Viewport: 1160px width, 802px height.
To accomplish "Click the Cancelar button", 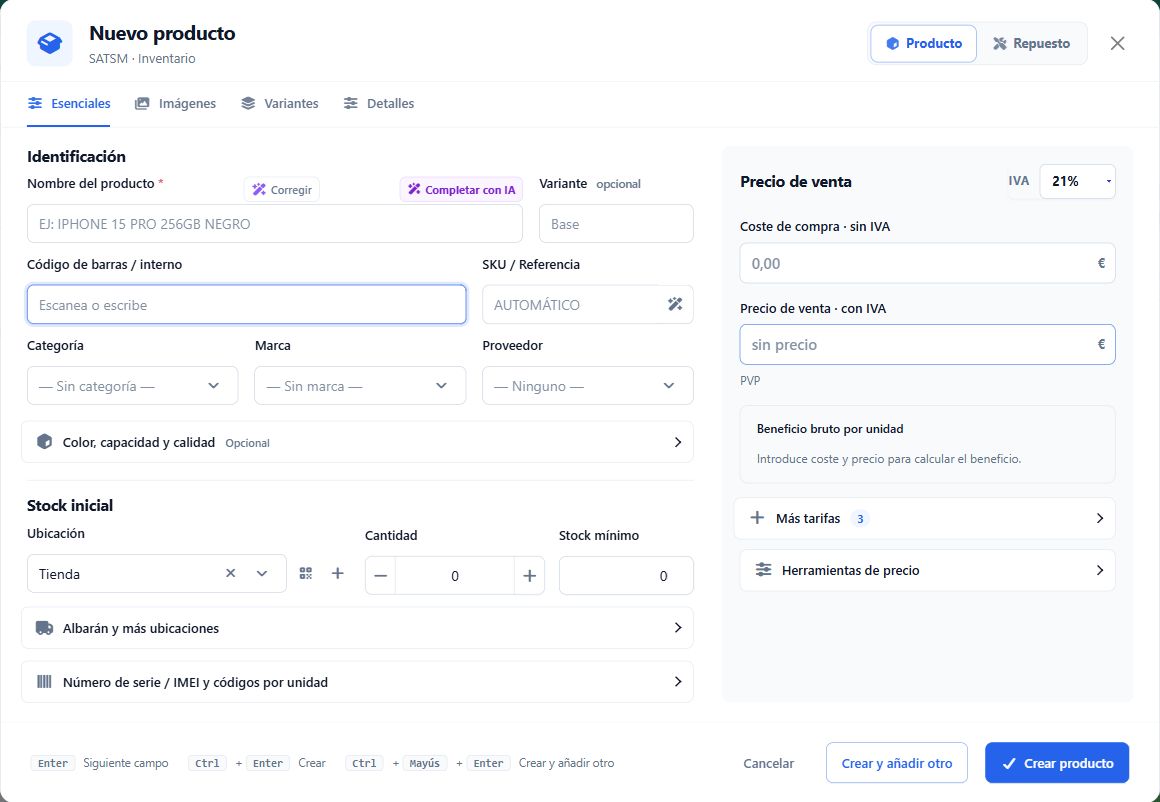I will 769,763.
